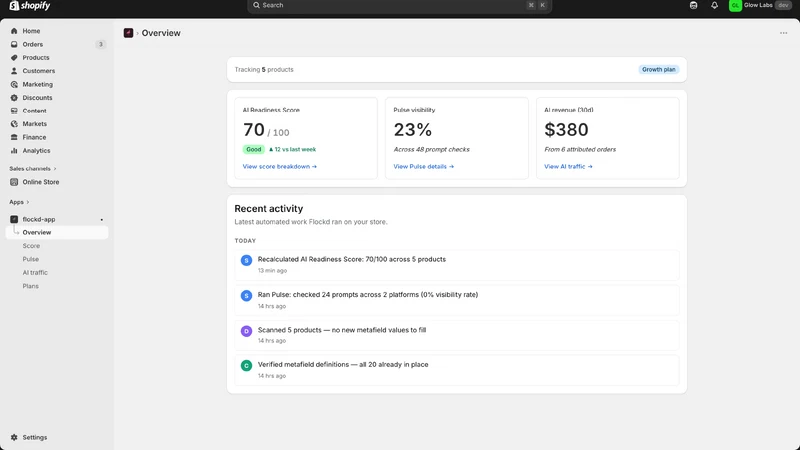The height and width of the screenshot is (450, 800).
Task: Click flockd app icon in breadcrumb
Action: (x=128, y=33)
